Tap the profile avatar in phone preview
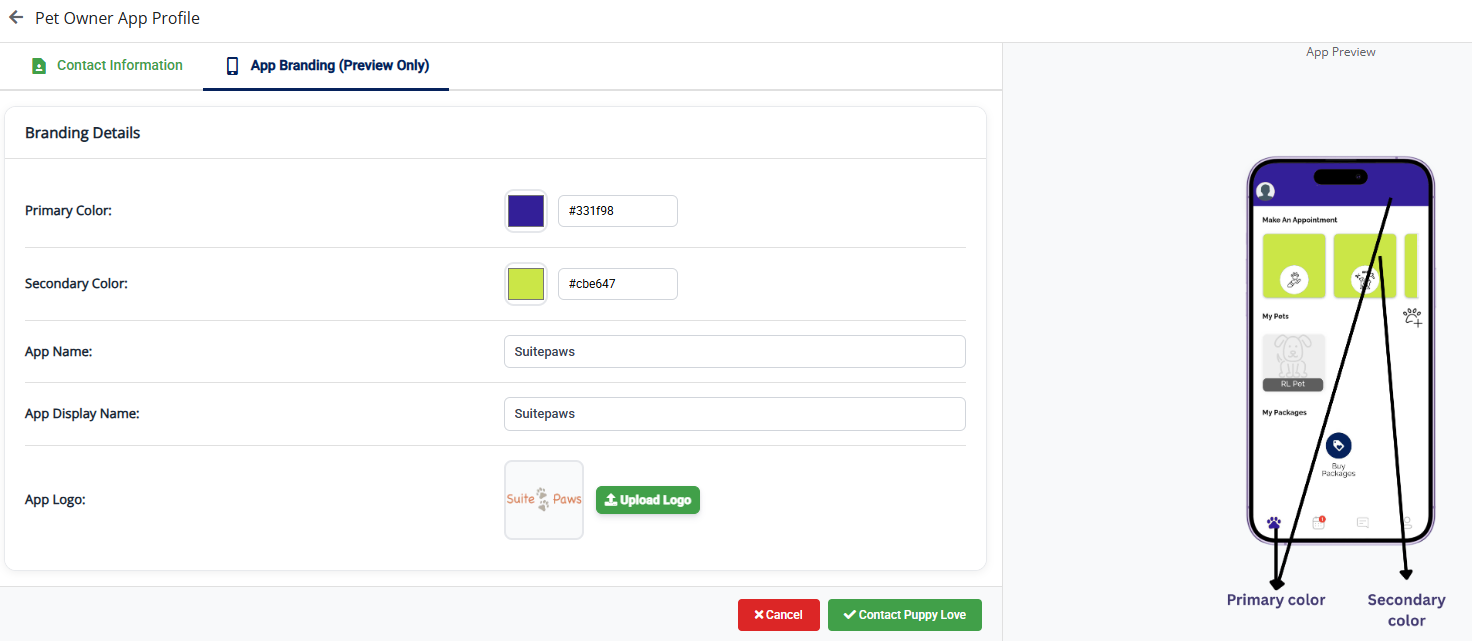Screen dimensions: 1472x641 [x=1266, y=191]
